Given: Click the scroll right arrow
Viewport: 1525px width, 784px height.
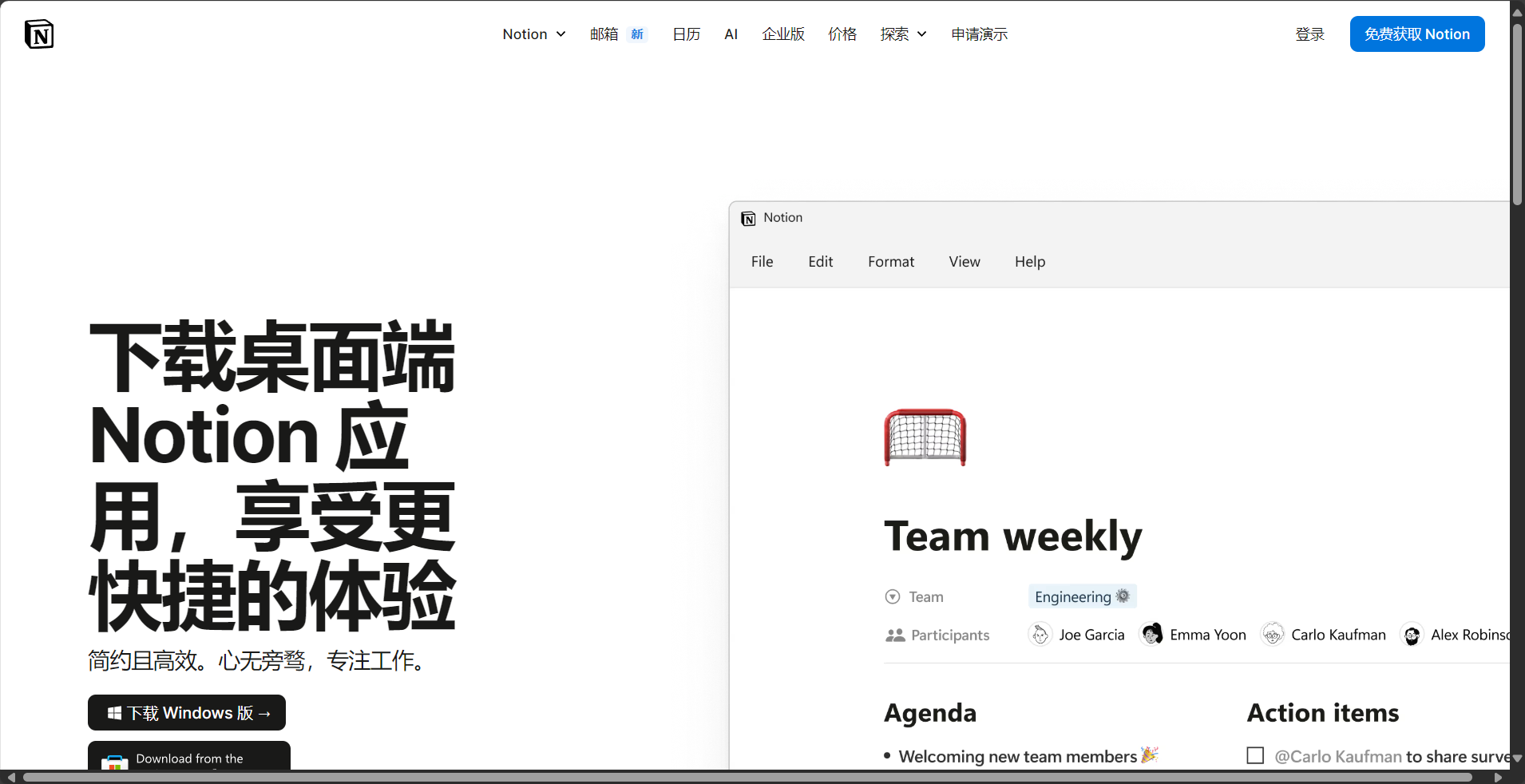Looking at the screenshot, I should point(1498,777).
